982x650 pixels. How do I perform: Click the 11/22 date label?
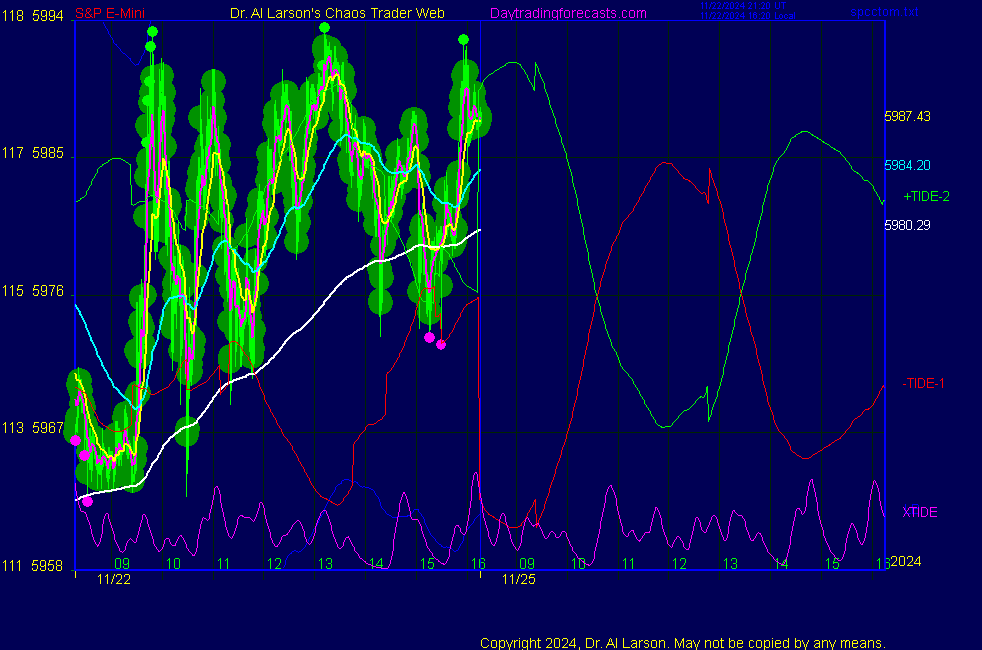click(x=114, y=579)
